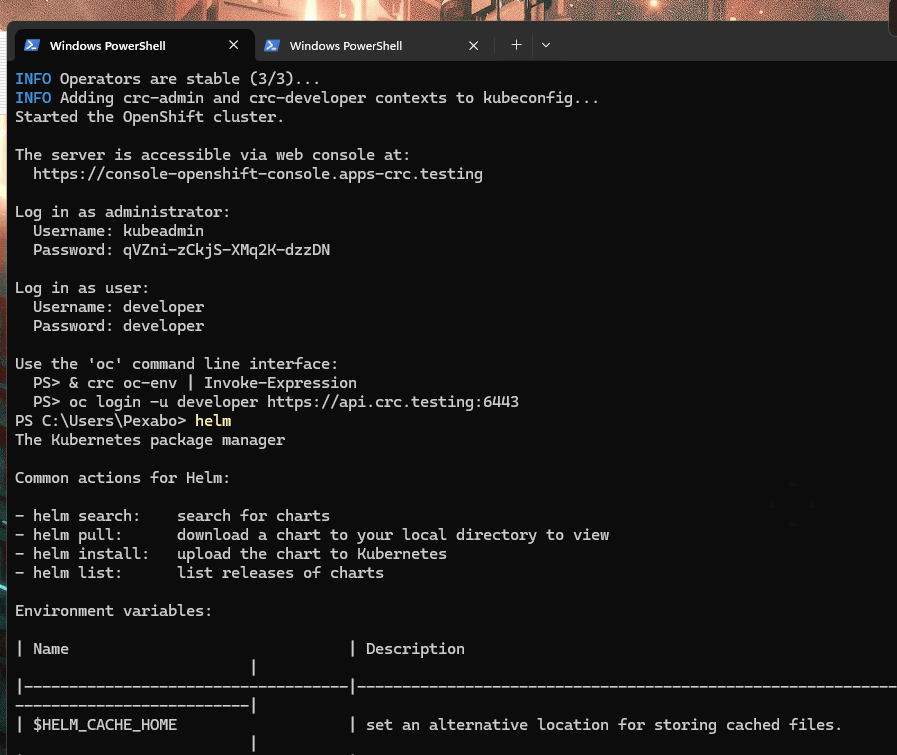The width and height of the screenshot is (897, 755).
Task: Select the first Windows PowerShell tab
Action: (134, 45)
